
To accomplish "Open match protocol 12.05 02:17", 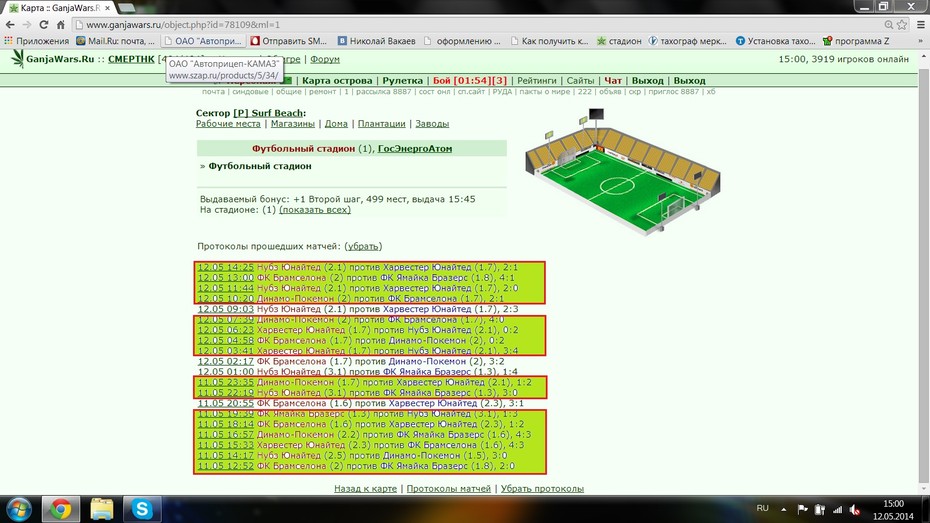I will click(x=225, y=361).
